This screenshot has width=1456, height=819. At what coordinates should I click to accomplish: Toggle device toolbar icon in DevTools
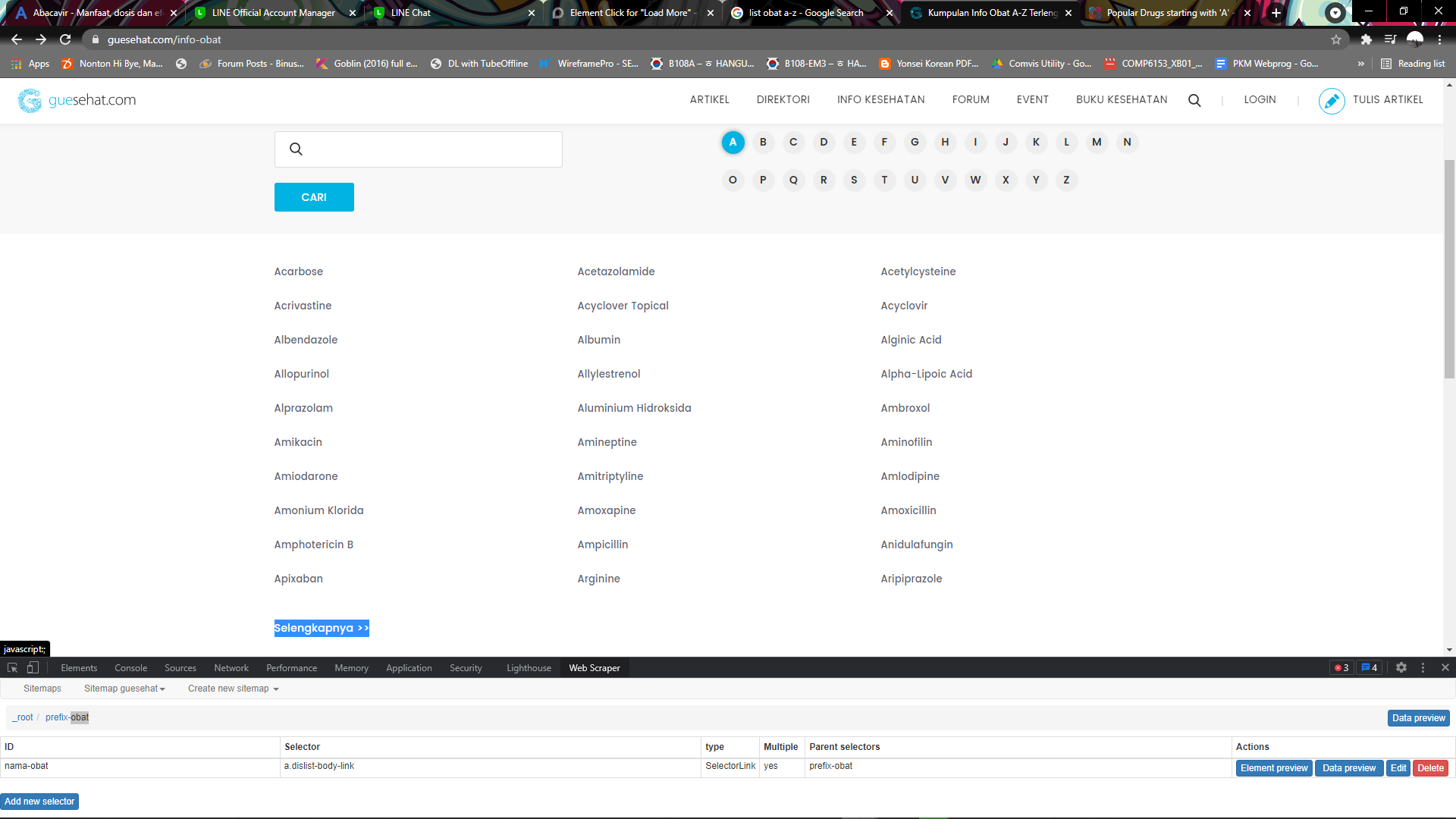33,667
